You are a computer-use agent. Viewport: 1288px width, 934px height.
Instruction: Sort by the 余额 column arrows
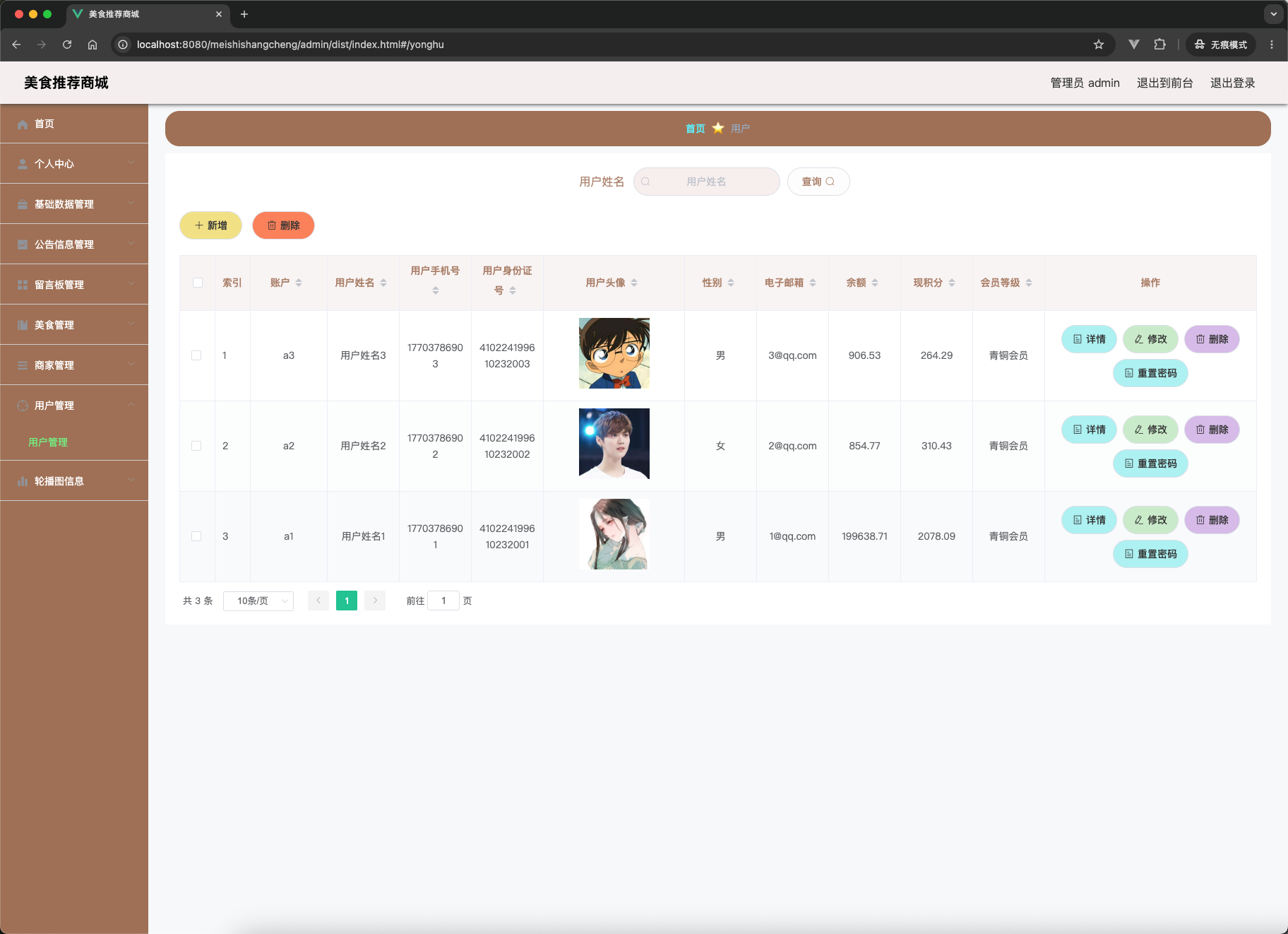pyautogui.click(x=875, y=283)
